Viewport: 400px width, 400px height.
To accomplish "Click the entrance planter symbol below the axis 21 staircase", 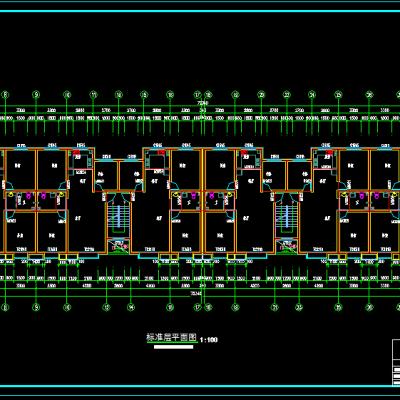I will [x=287, y=247].
